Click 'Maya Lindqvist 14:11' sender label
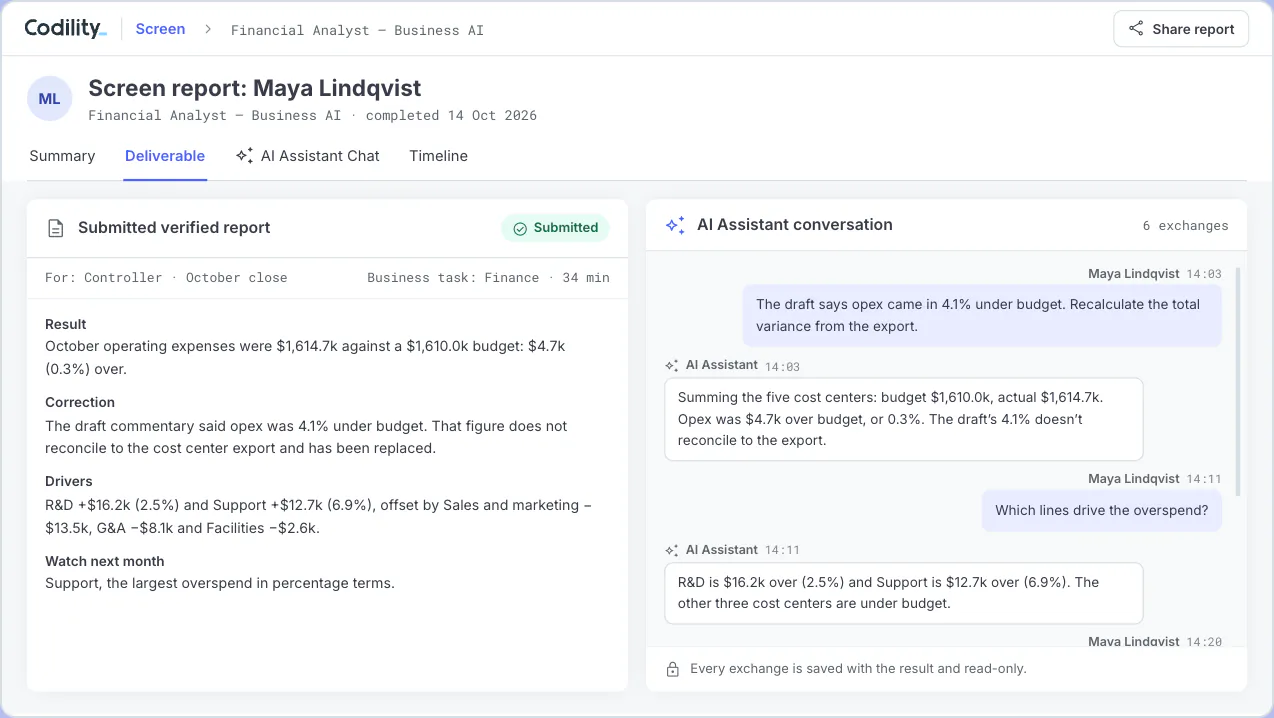 tap(1155, 479)
